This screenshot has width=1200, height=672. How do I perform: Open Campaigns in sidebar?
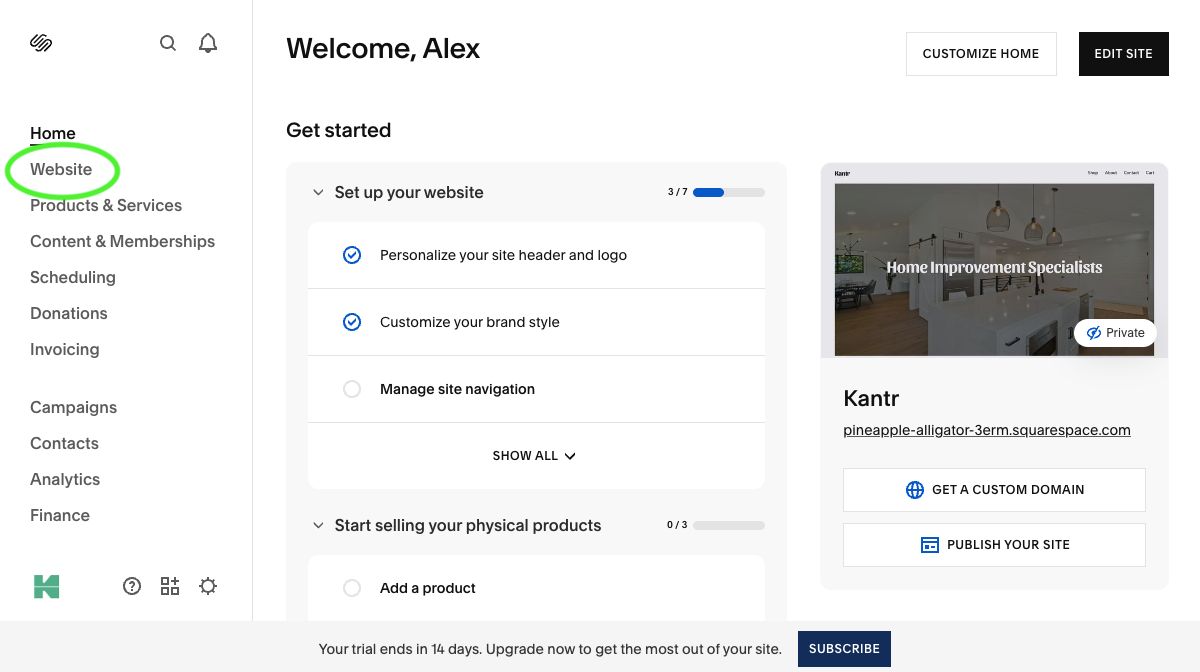pos(73,407)
